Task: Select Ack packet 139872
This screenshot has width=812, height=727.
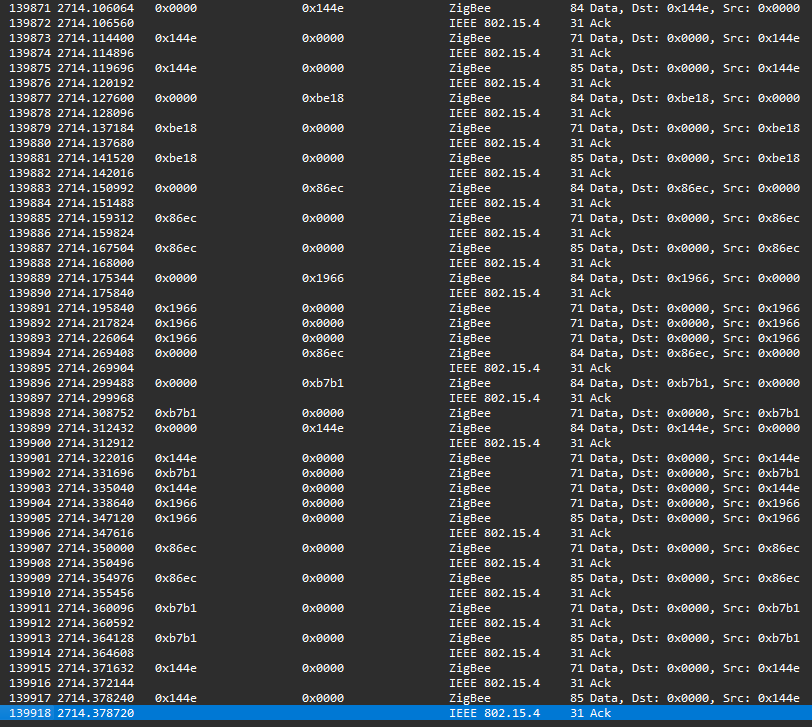Action: pyautogui.click(x=406, y=23)
